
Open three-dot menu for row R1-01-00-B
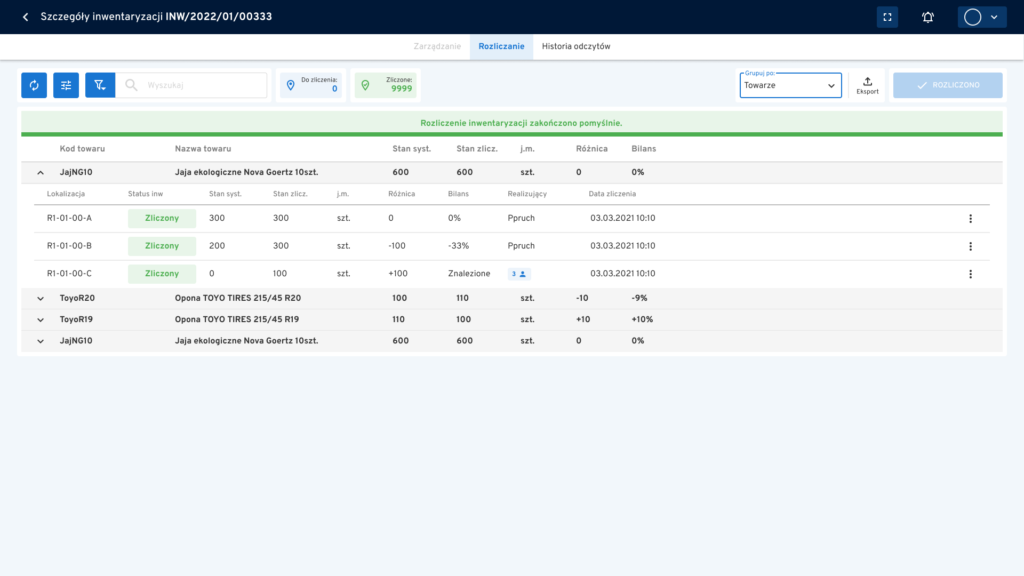click(969, 246)
